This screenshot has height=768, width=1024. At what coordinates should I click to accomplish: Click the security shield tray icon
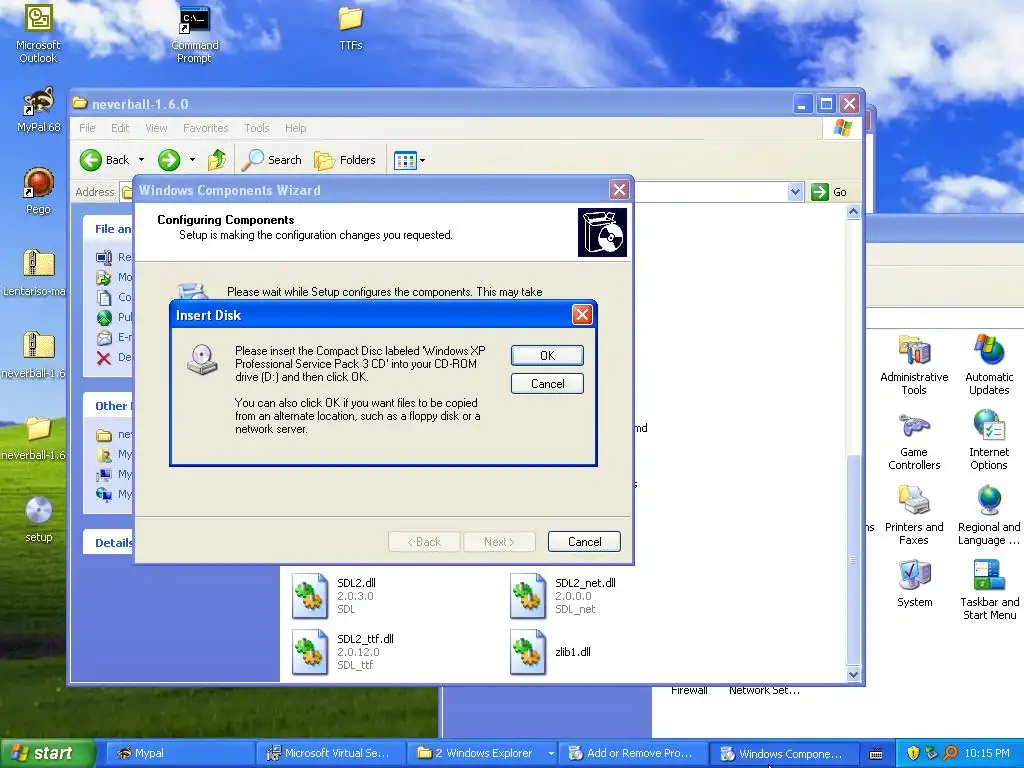(913, 753)
